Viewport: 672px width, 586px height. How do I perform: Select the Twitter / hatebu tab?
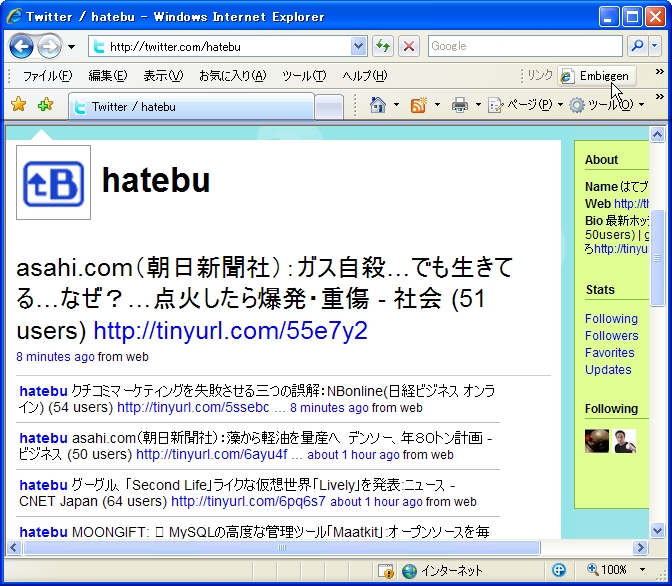(x=191, y=107)
